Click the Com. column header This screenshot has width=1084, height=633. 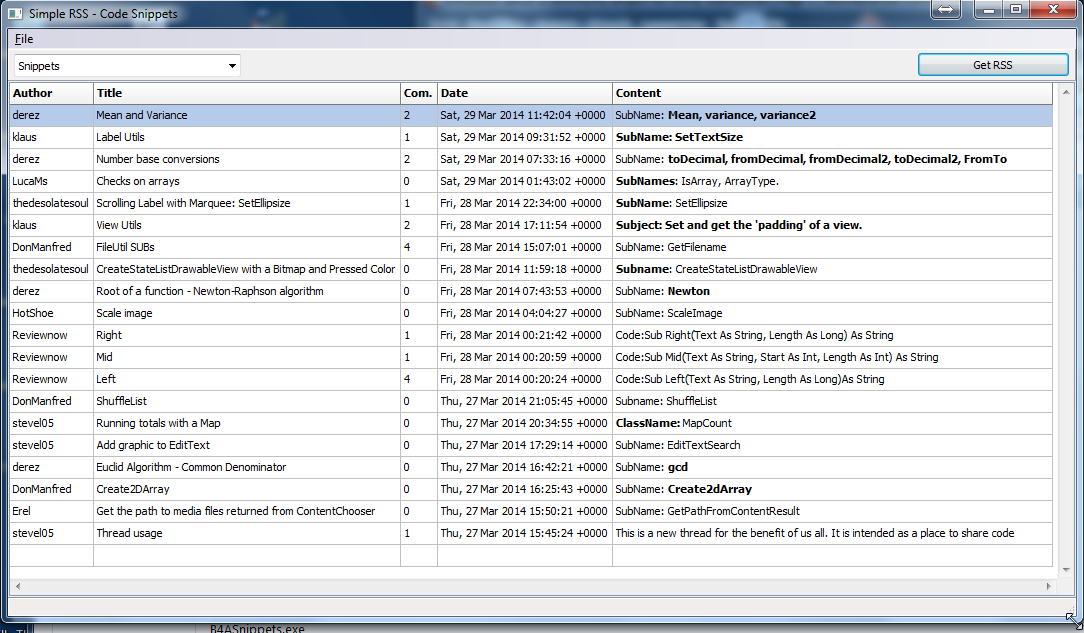click(x=419, y=93)
